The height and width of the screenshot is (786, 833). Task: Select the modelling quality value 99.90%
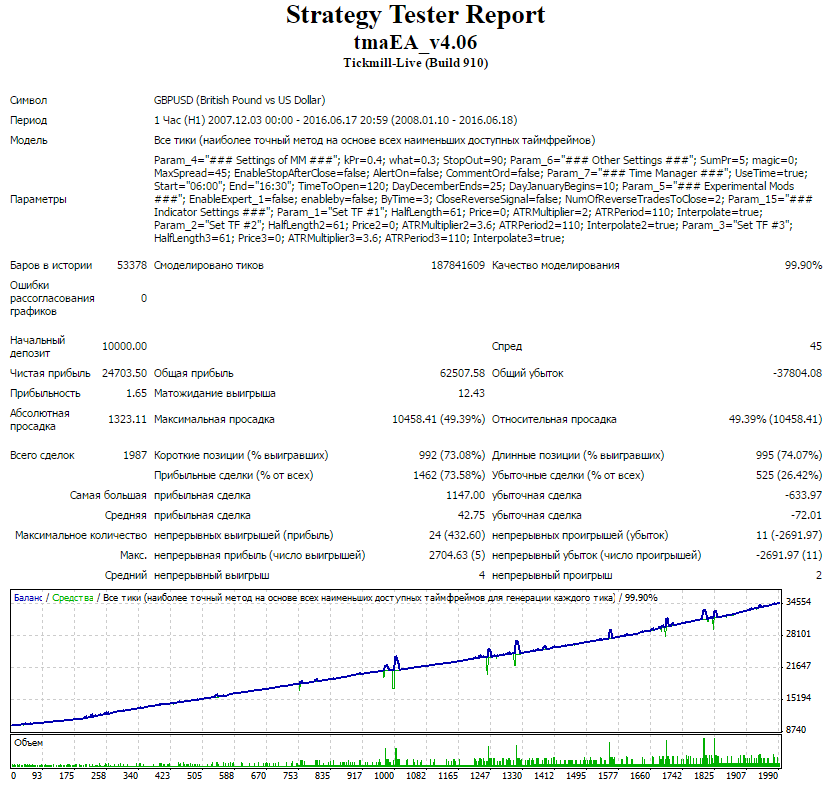pyautogui.click(x=803, y=266)
